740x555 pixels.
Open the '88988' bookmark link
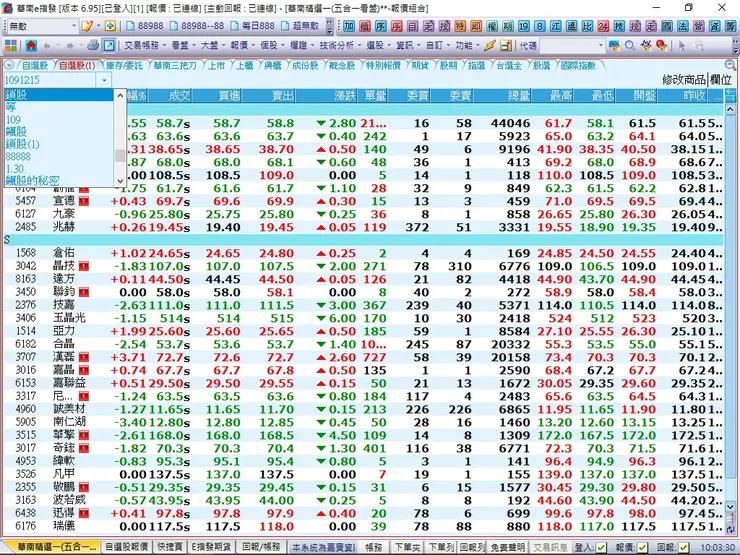pos(145,26)
